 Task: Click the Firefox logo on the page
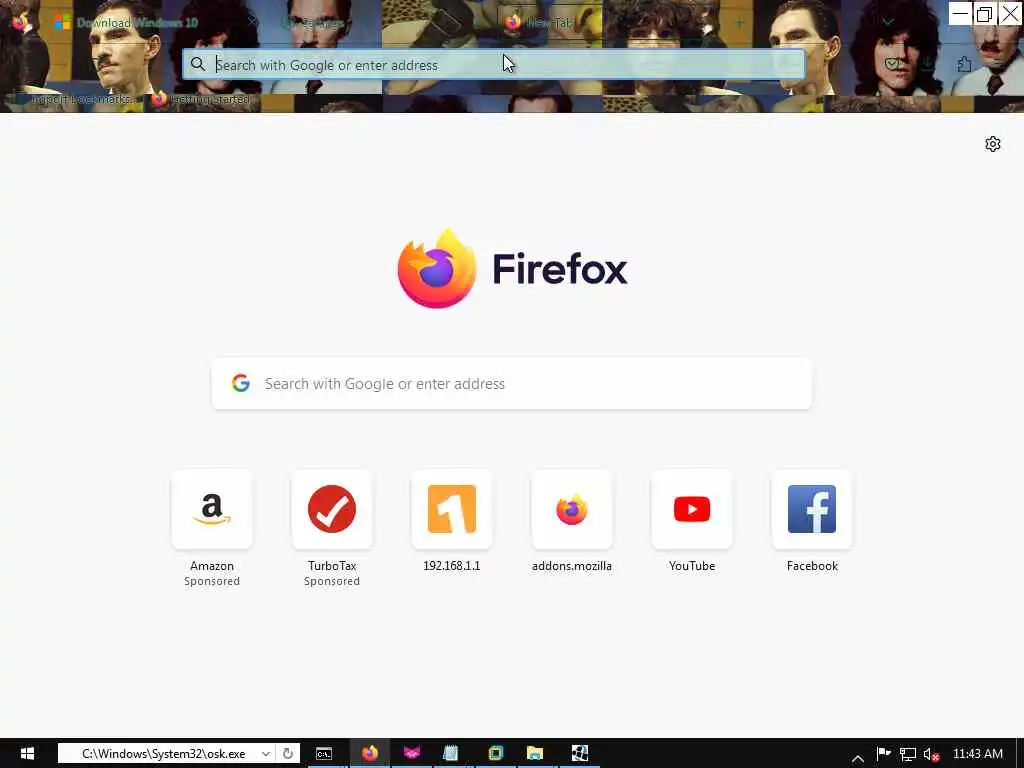point(436,268)
